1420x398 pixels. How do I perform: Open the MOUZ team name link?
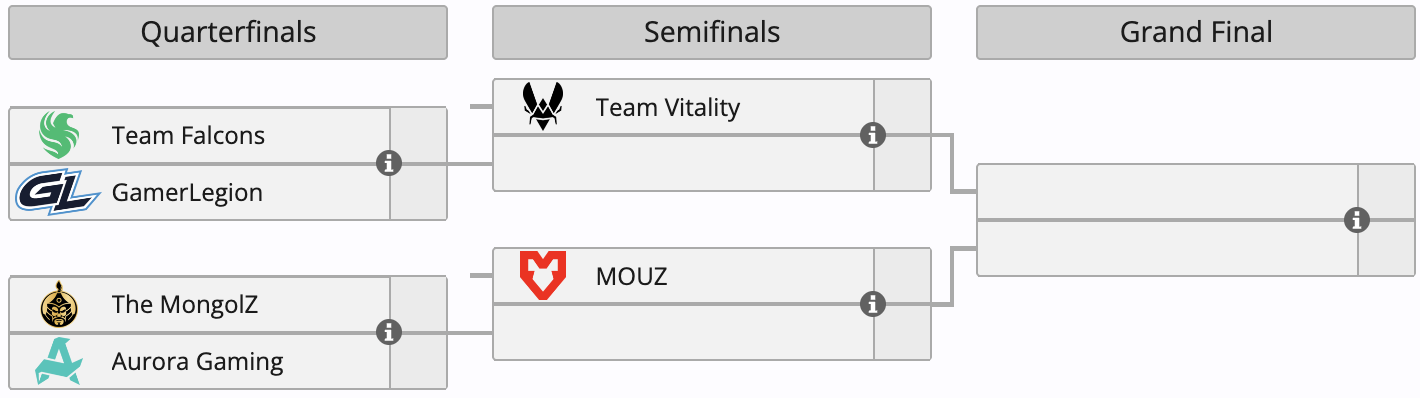pyautogui.click(x=631, y=275)
